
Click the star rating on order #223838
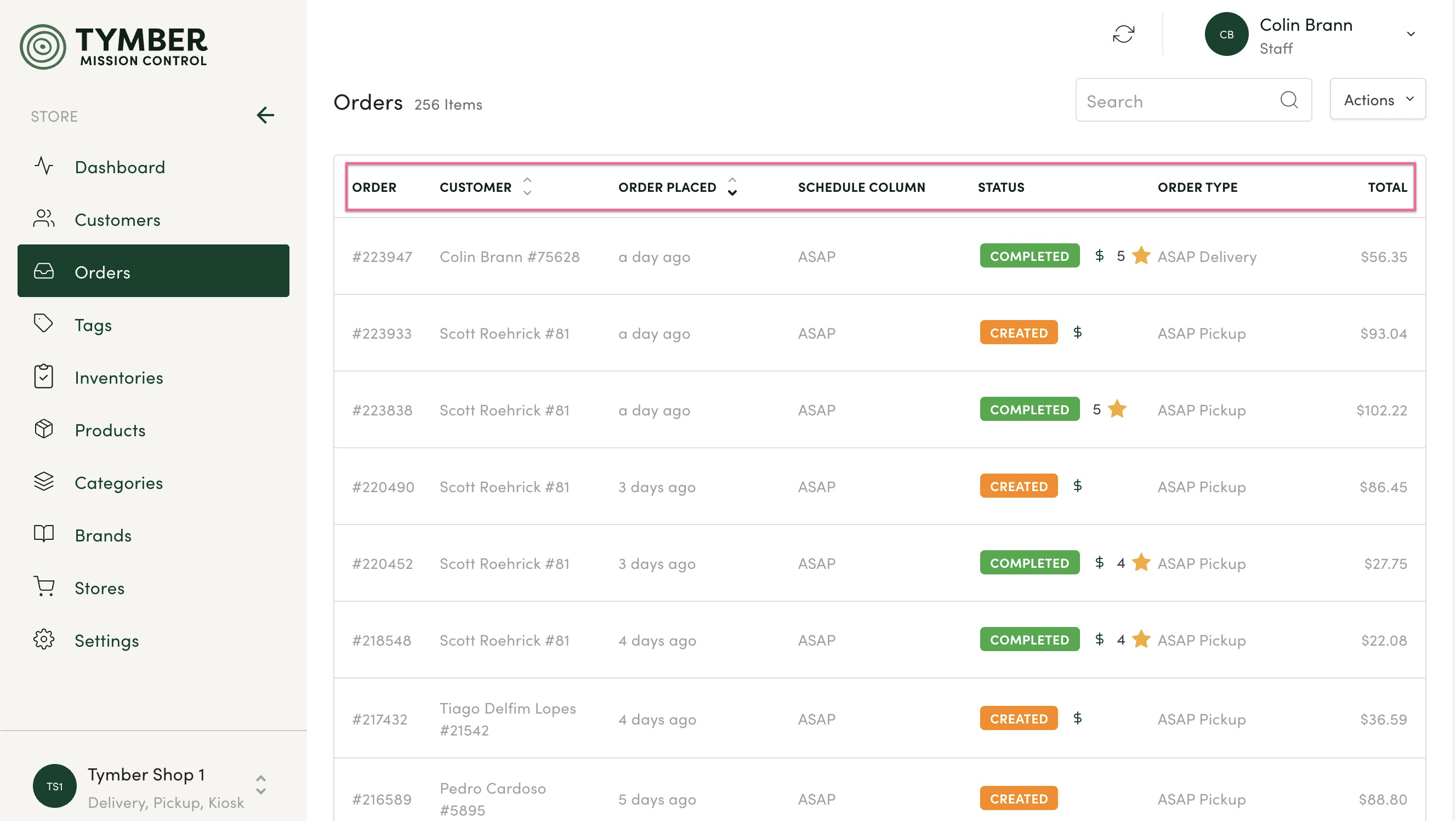1117,409
